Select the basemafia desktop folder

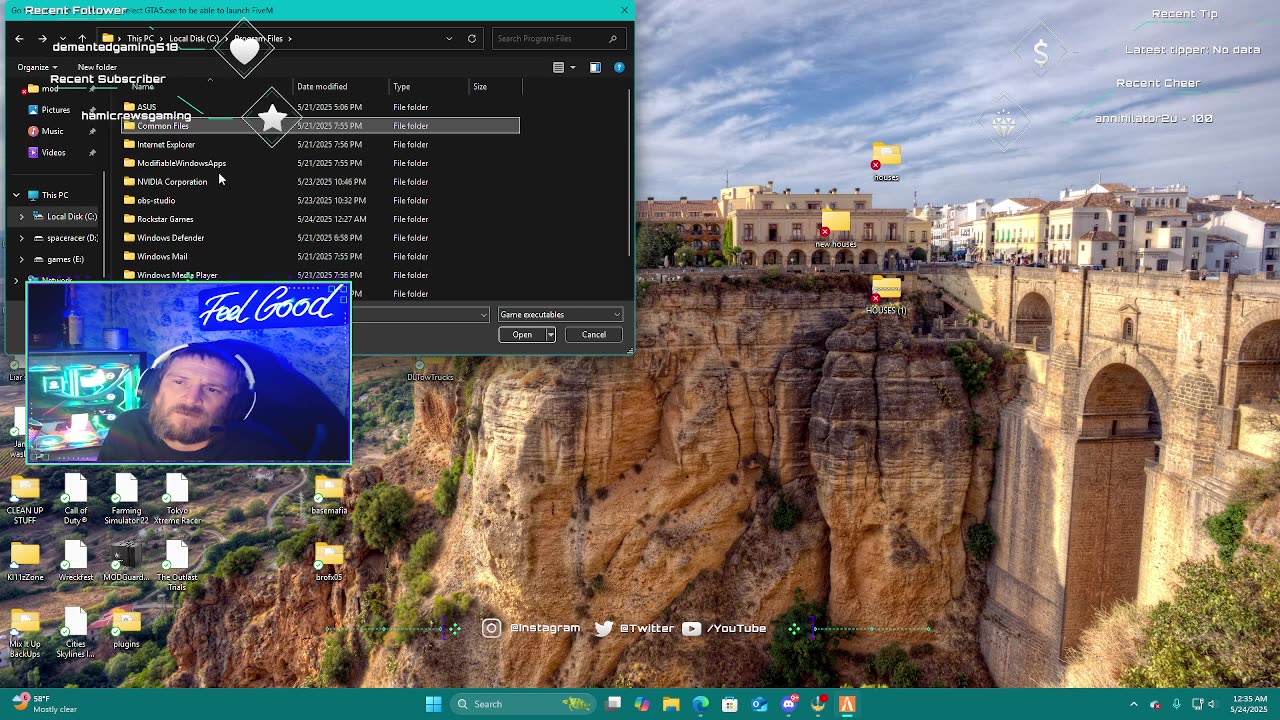(329, 495)
